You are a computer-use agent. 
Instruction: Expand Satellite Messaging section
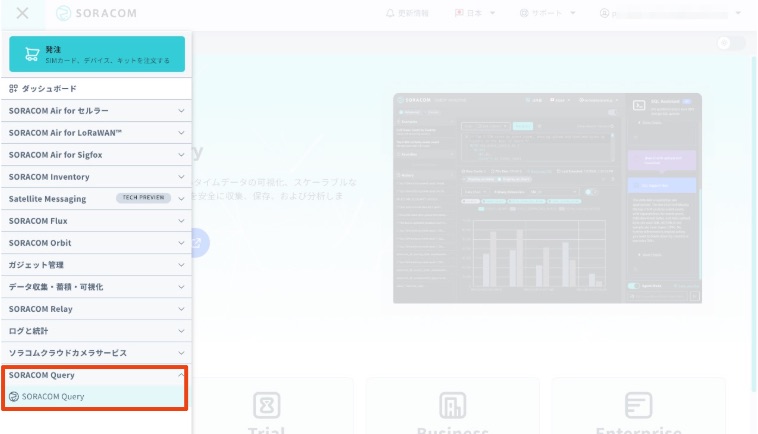[x=96, y=199]
